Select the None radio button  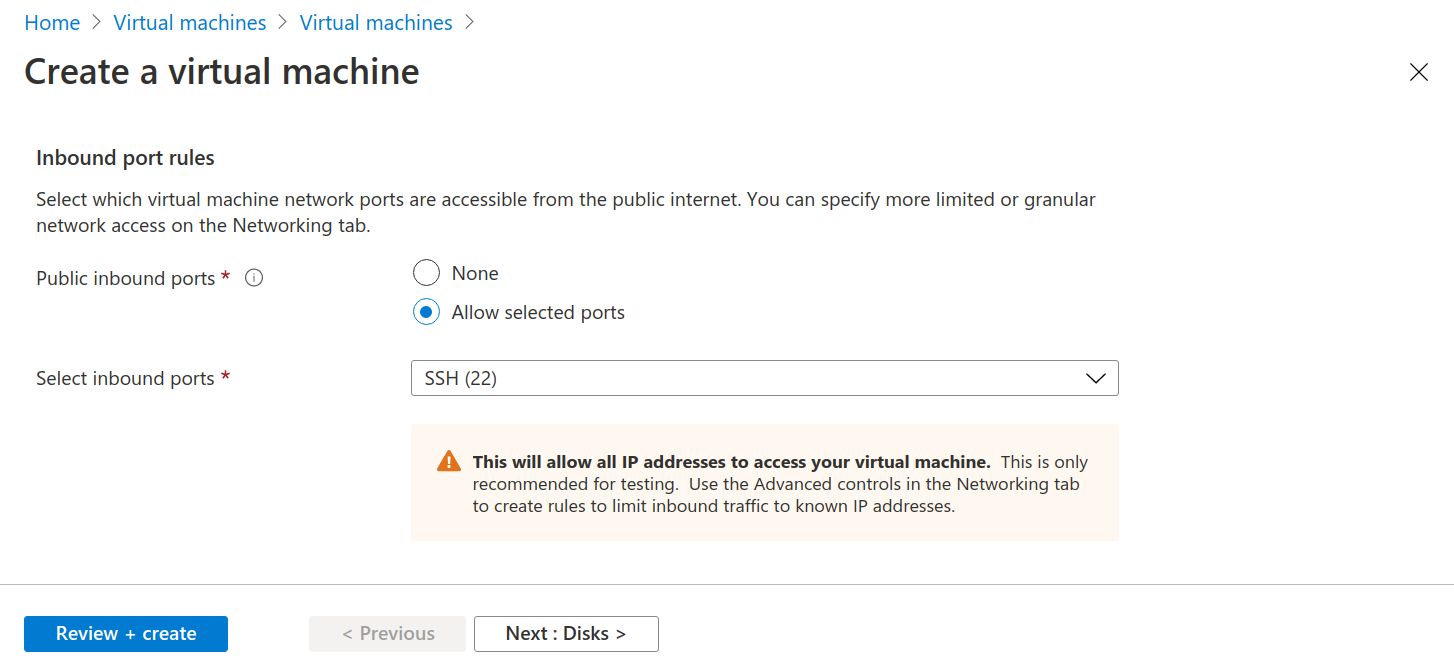(x=426, y=273)
